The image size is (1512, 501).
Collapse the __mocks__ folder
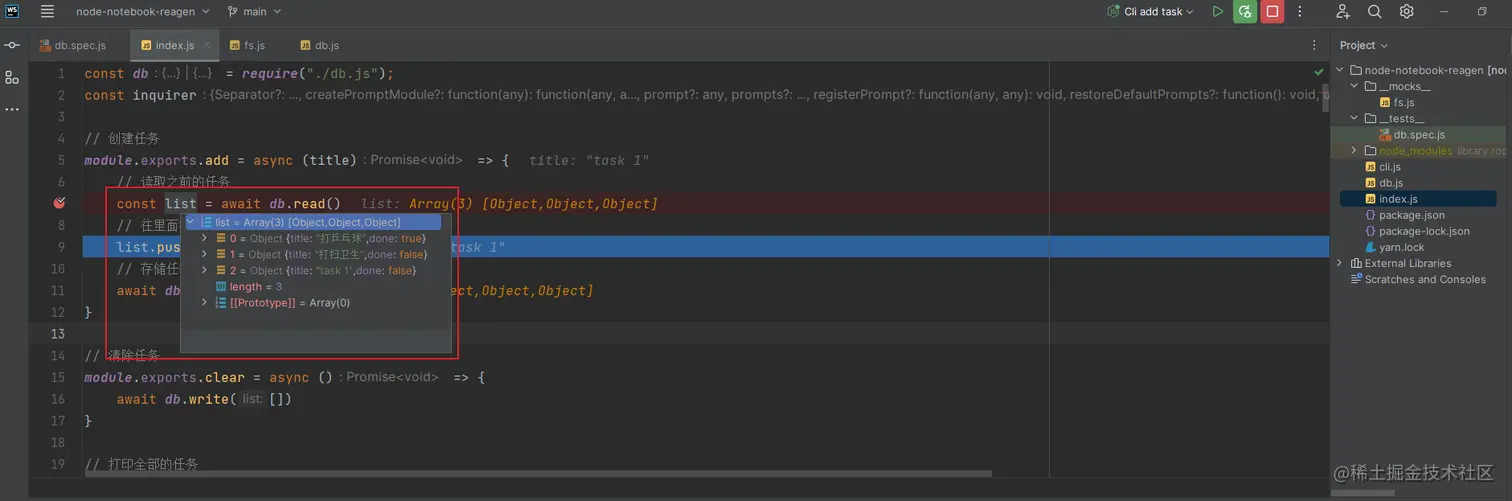[1355, 86]
